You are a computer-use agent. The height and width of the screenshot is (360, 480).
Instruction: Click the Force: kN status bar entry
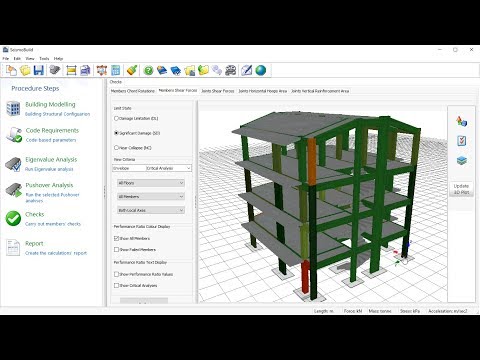[x=353, y=311]
